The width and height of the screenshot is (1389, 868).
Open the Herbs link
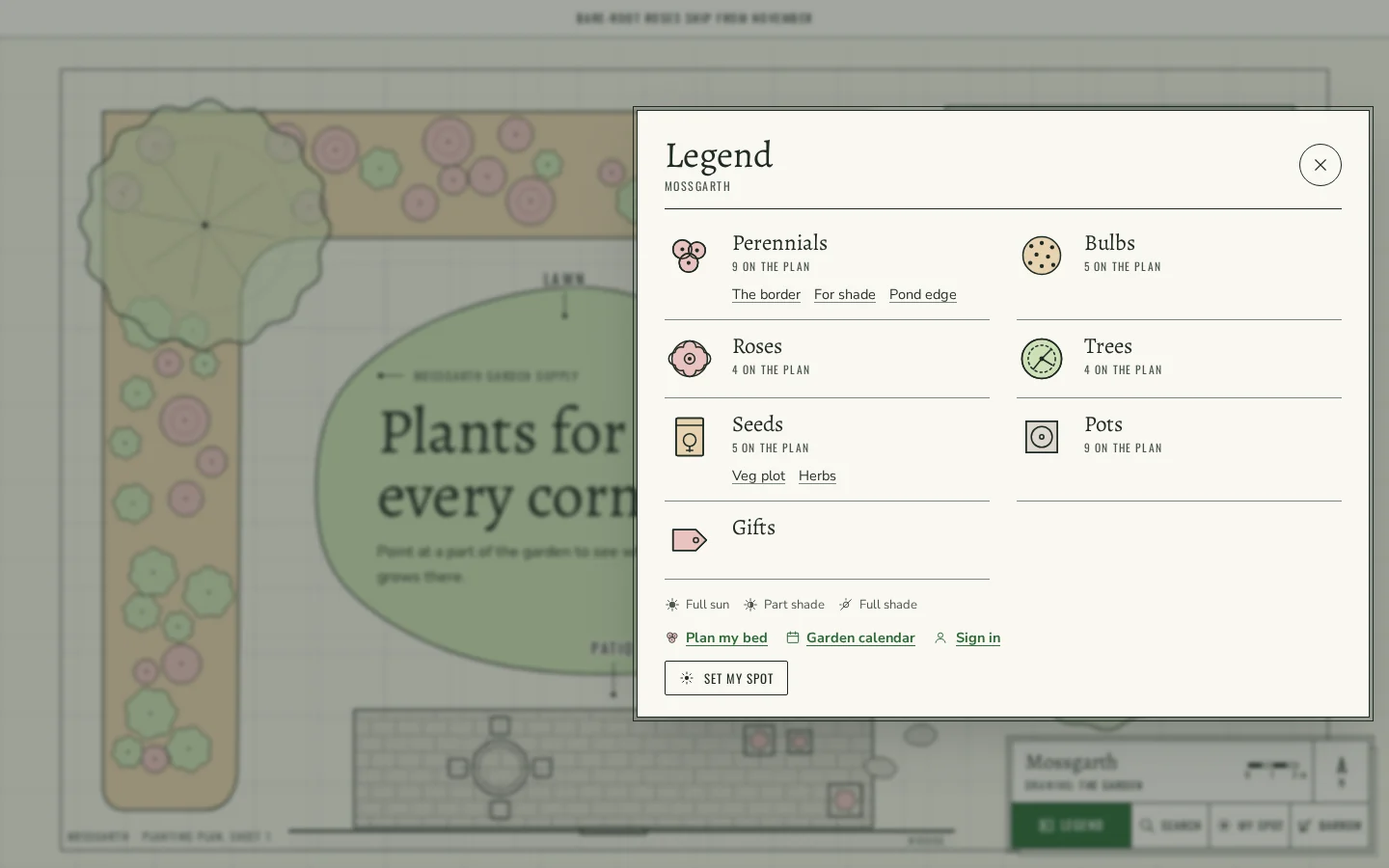[817, 476]
